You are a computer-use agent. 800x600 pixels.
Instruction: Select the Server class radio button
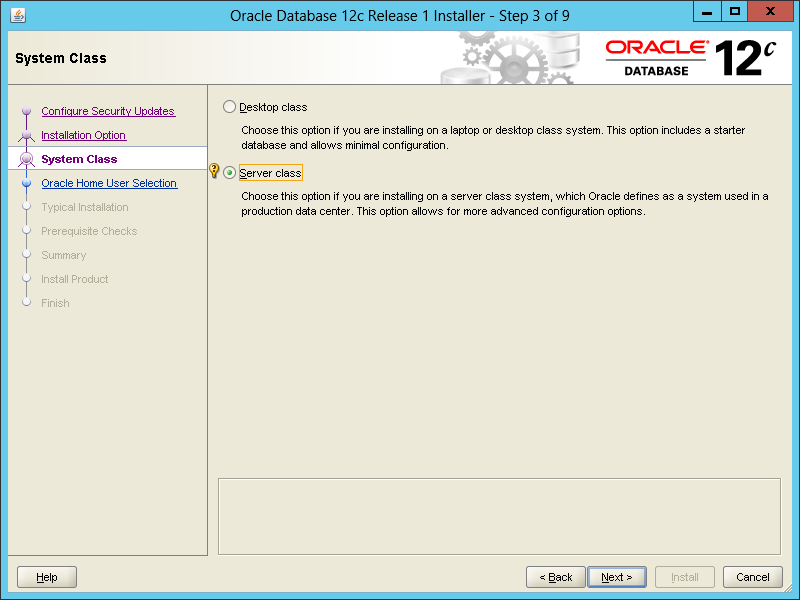230,173
